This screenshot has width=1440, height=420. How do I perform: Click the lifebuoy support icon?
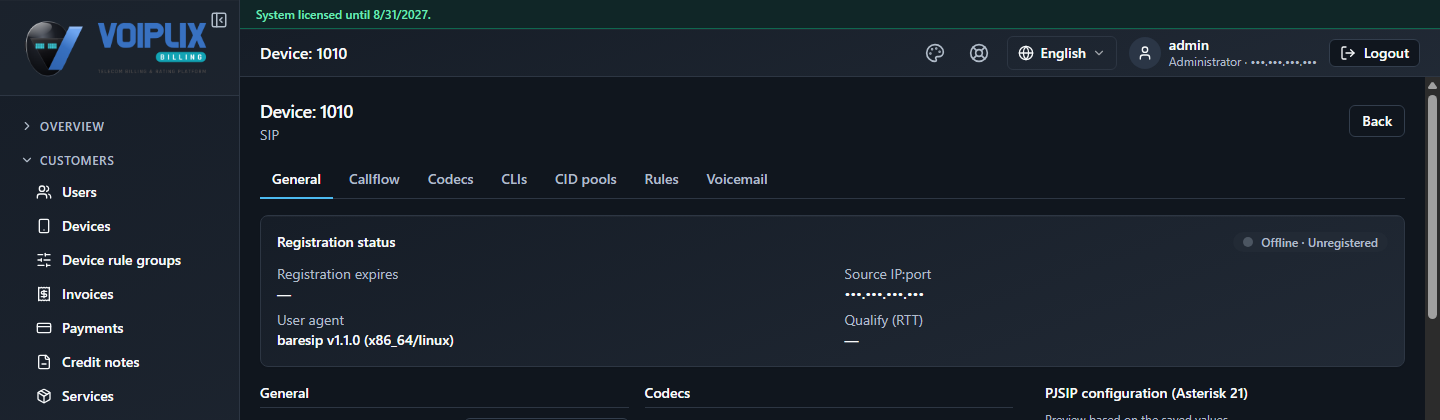pyautogui.click(x=979, y=54)
